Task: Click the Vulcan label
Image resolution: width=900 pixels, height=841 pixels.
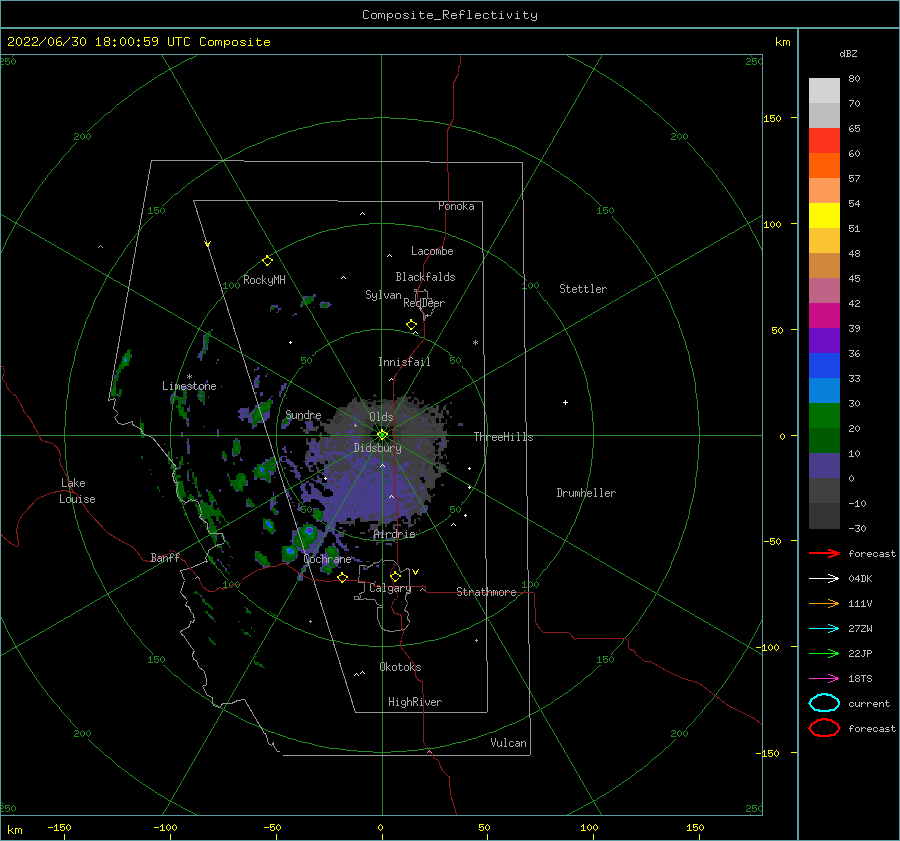Action: point(509,743)
